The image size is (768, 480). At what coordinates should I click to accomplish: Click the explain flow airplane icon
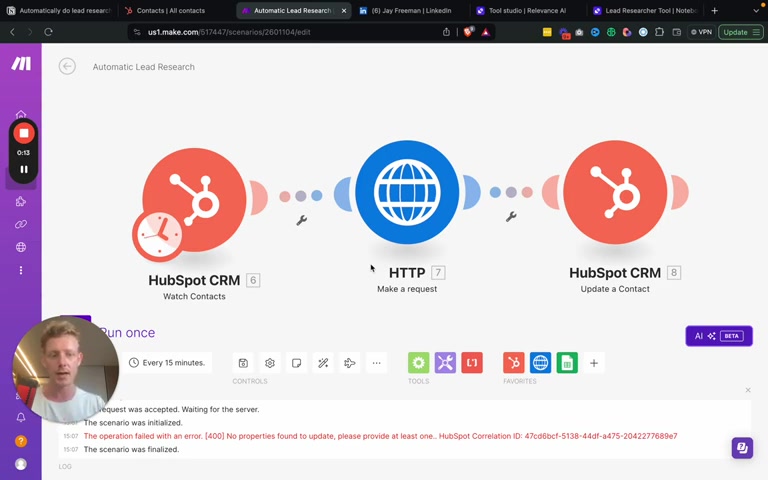click(350, 363)
